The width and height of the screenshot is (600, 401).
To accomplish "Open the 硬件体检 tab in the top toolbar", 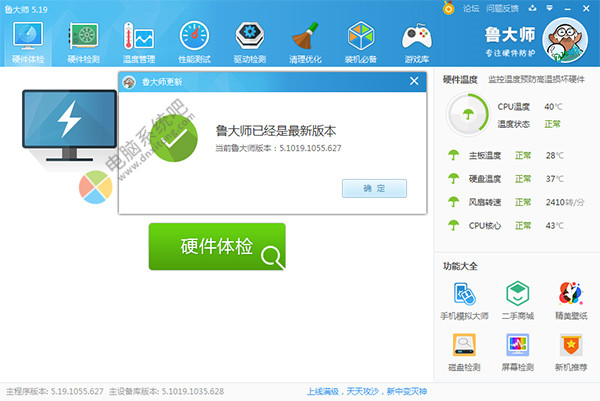I will 27,42.
